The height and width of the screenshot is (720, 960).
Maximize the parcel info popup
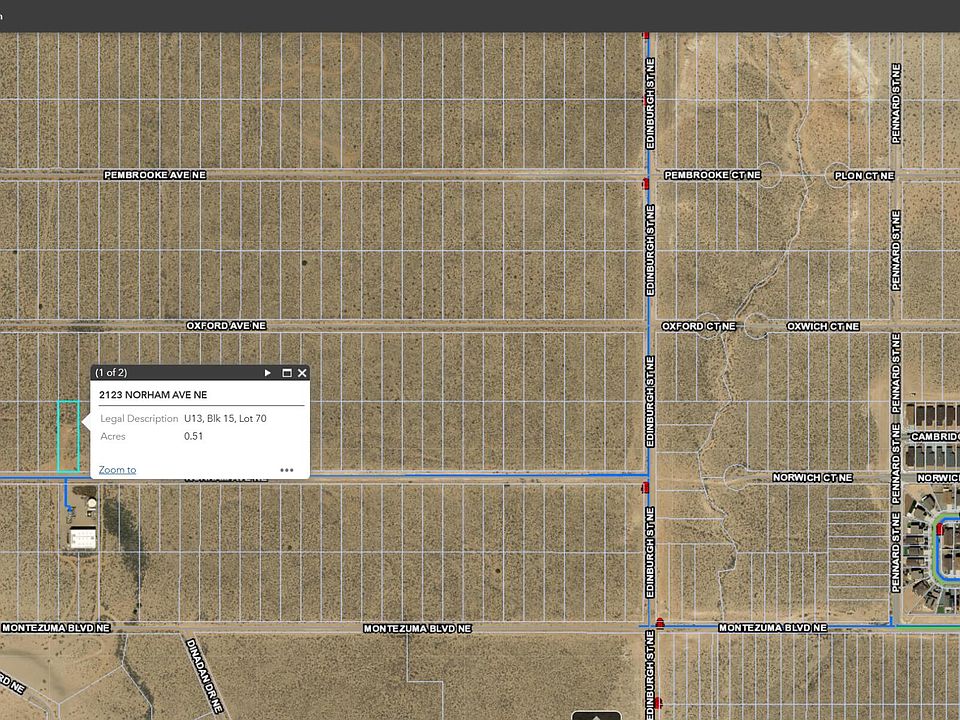[287, 373]
